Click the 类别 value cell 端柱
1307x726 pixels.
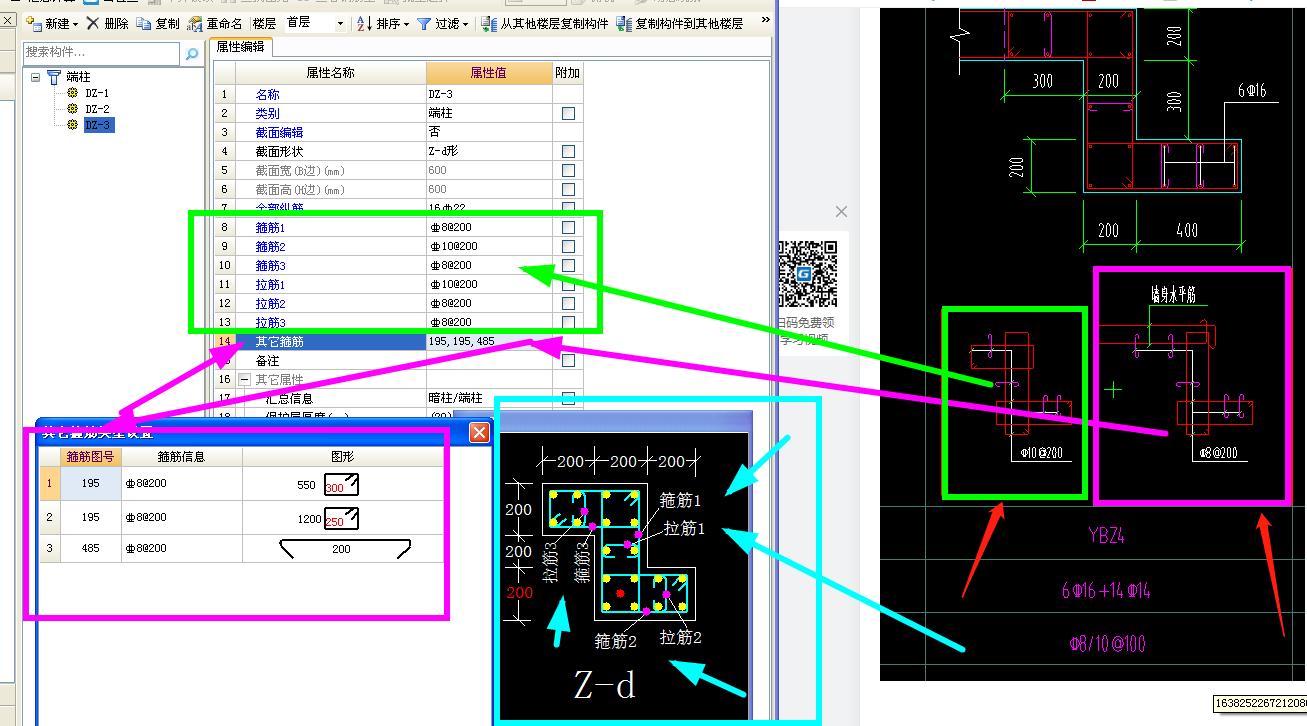[x=489, y=114]
